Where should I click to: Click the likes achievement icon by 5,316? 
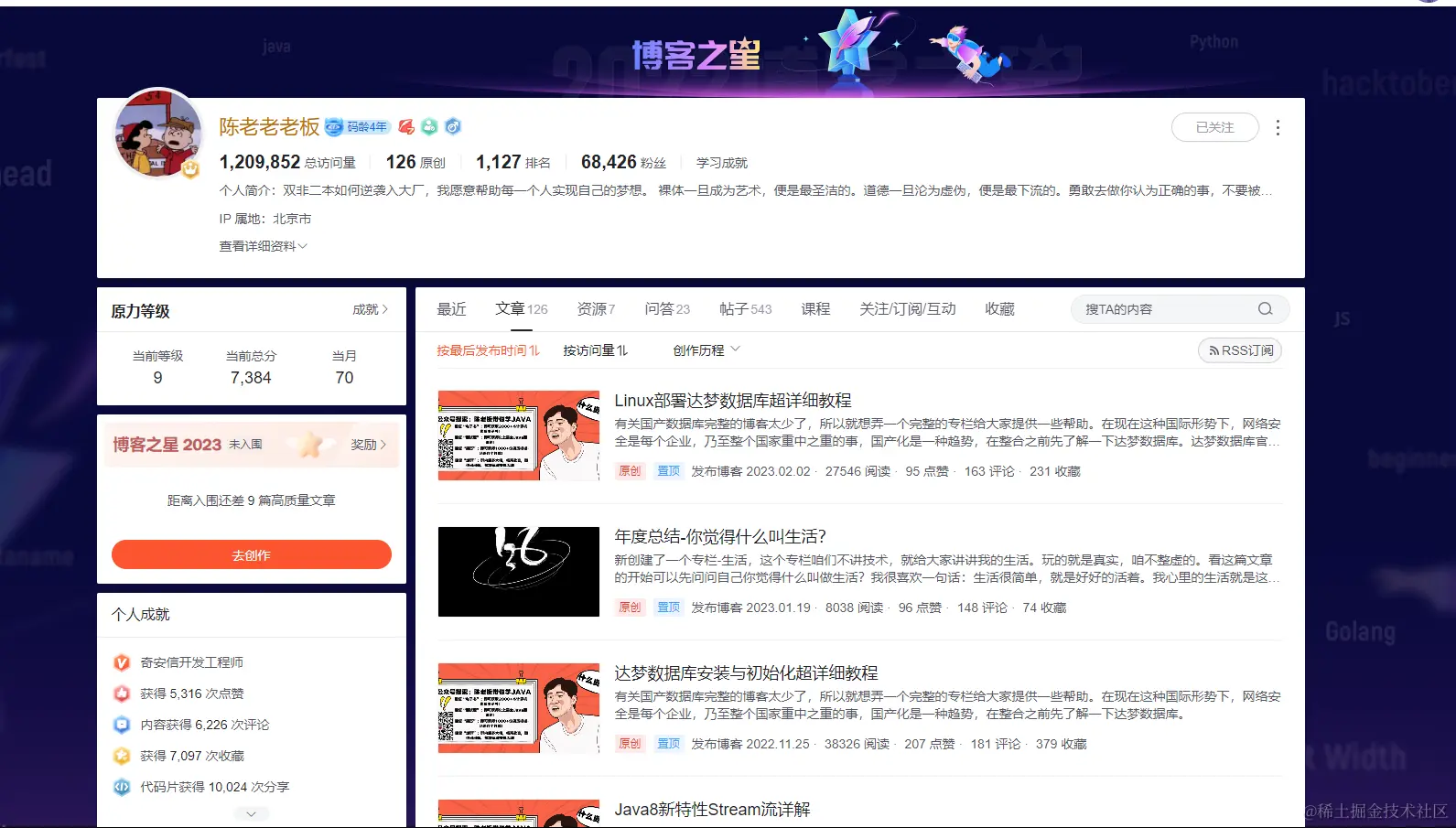[122, 694]
